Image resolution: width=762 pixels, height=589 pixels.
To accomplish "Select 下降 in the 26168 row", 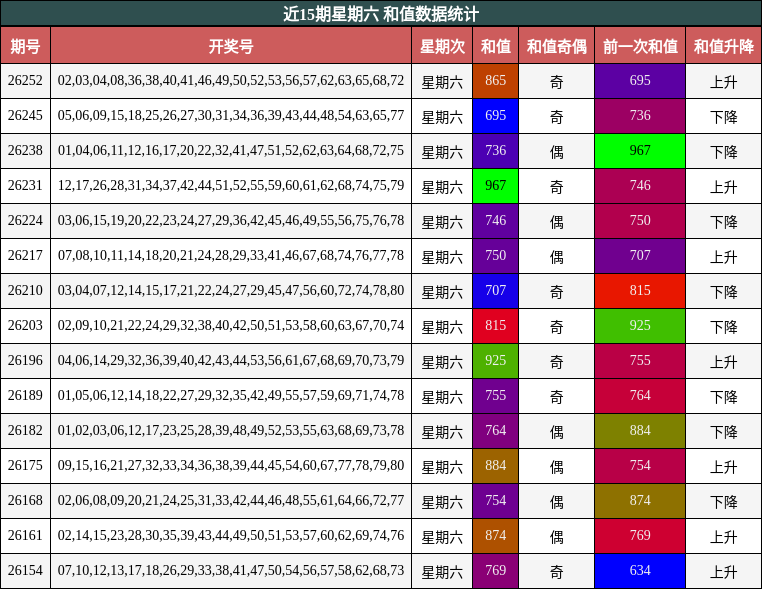I will pyautogui.click(x=724, y=502).
